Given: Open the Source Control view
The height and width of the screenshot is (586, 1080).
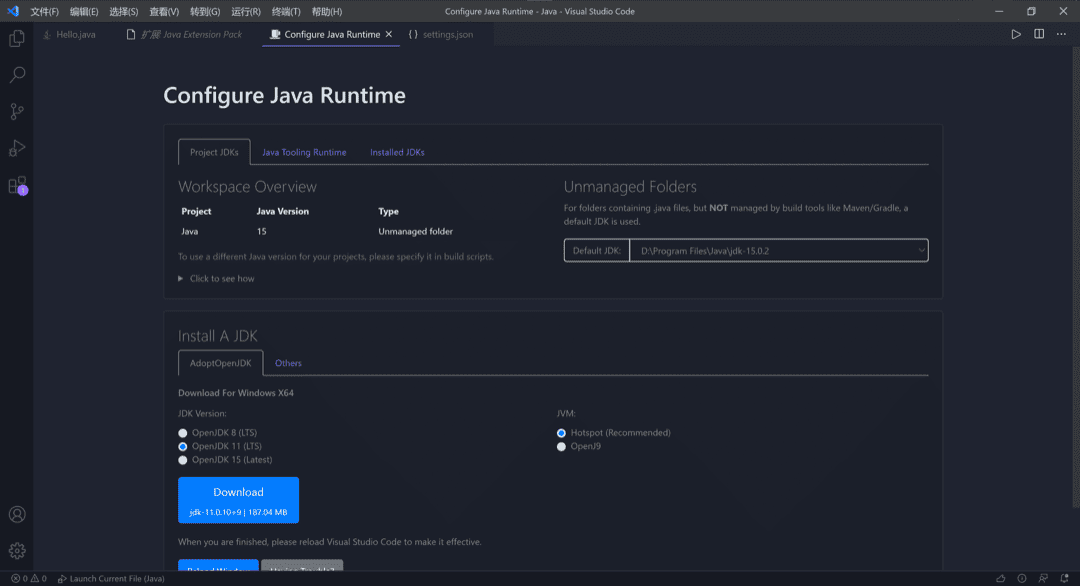Looking at the screenshot, I should pos(17,112).
